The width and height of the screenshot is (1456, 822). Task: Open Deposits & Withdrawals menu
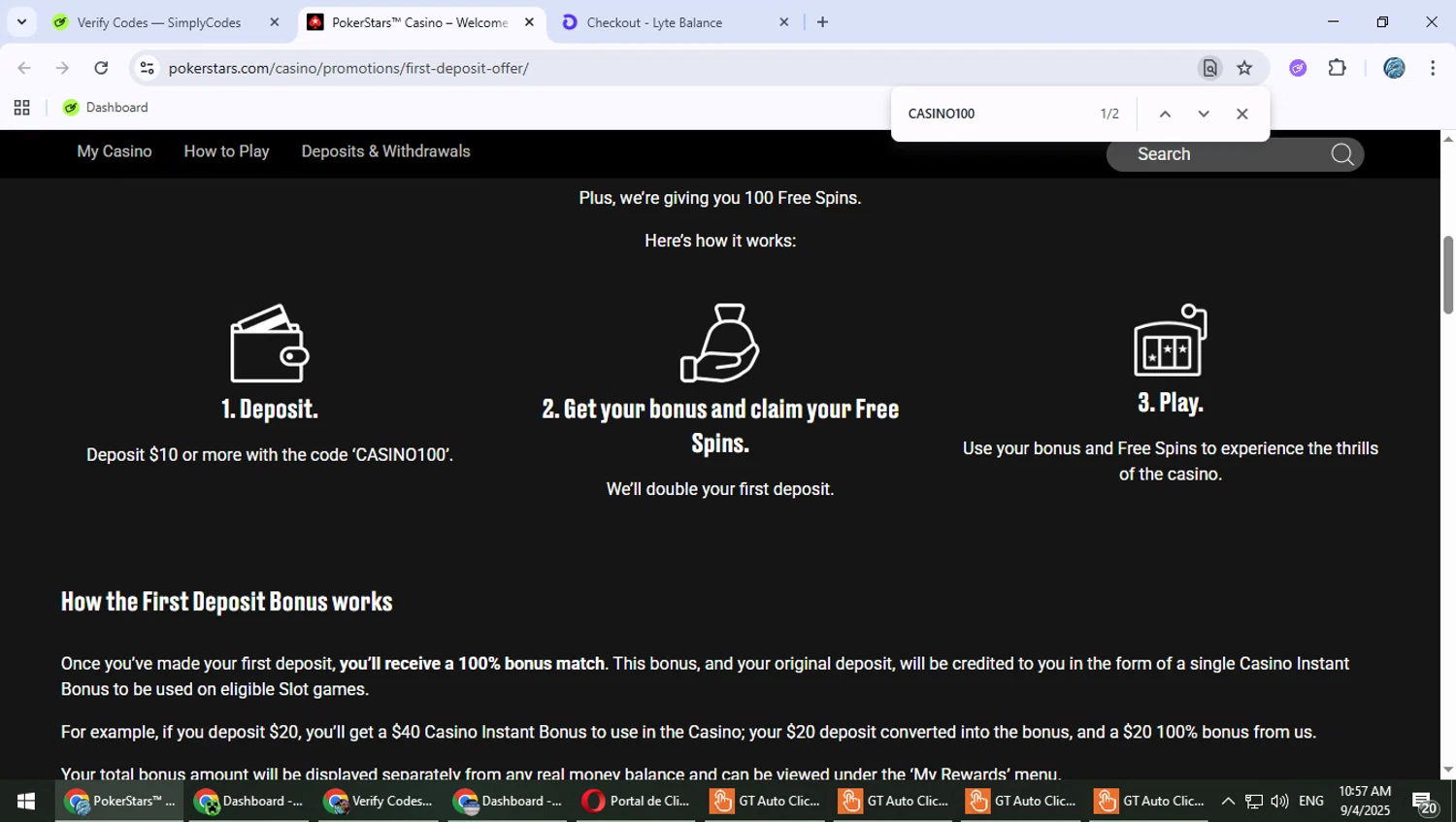[385, 151]
